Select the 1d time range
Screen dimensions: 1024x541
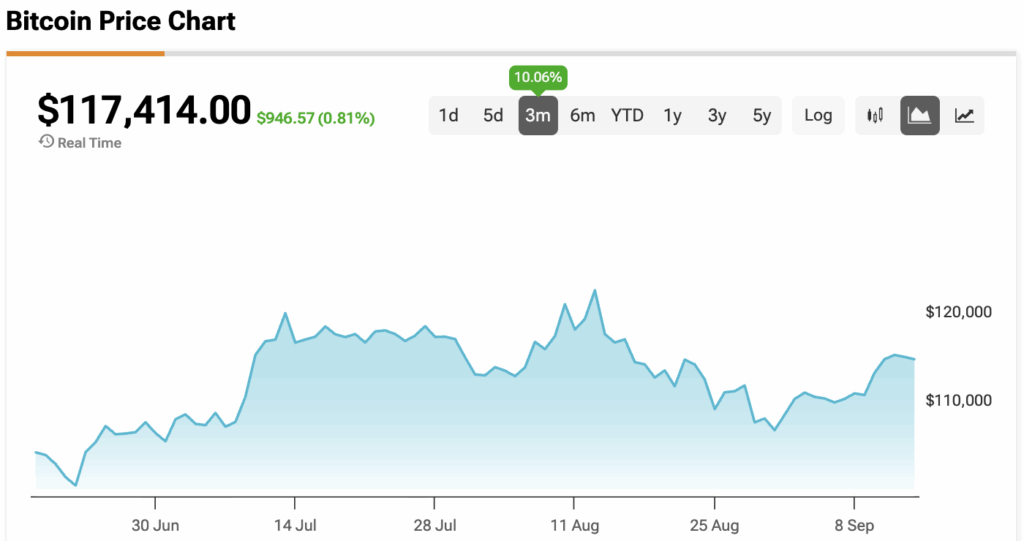tap(449, 115)
